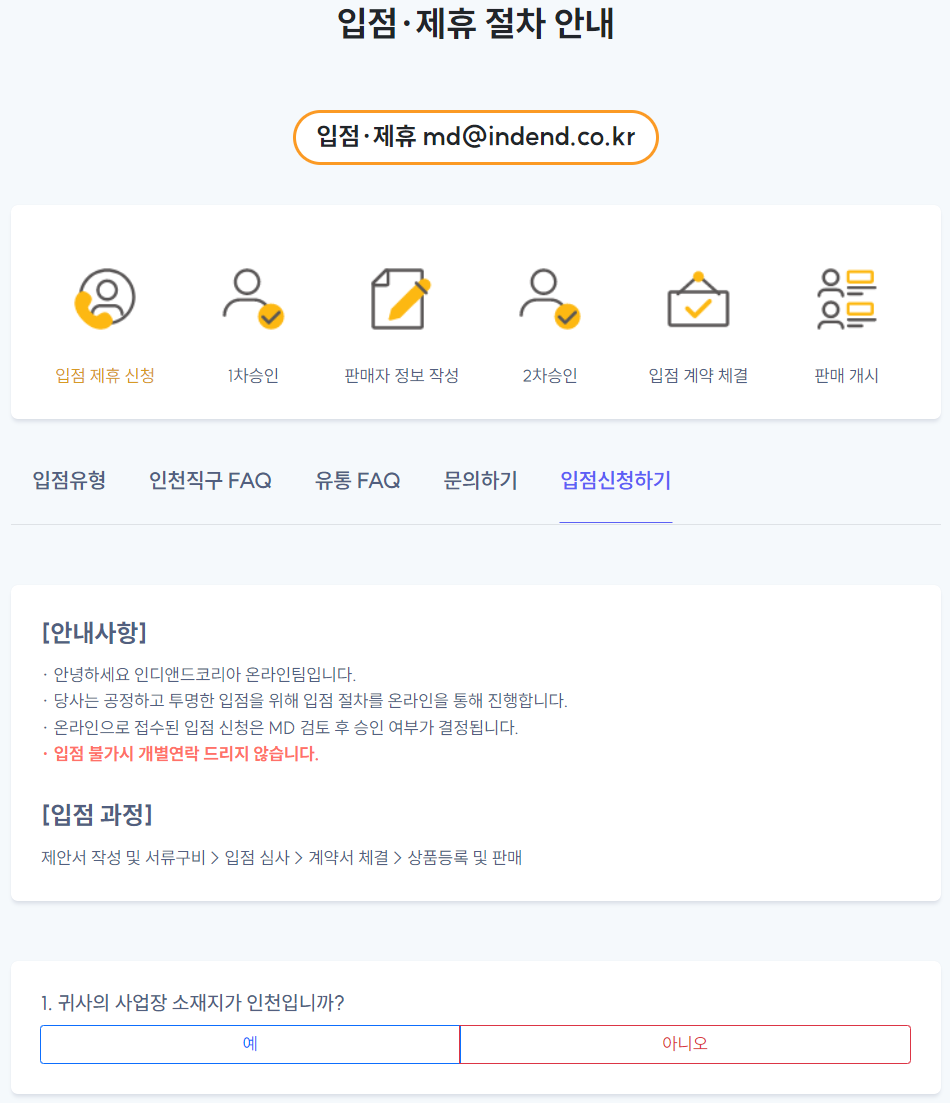Click the 2차승인 step label
Screen dimensions: 950x1103
coord(550,376)
